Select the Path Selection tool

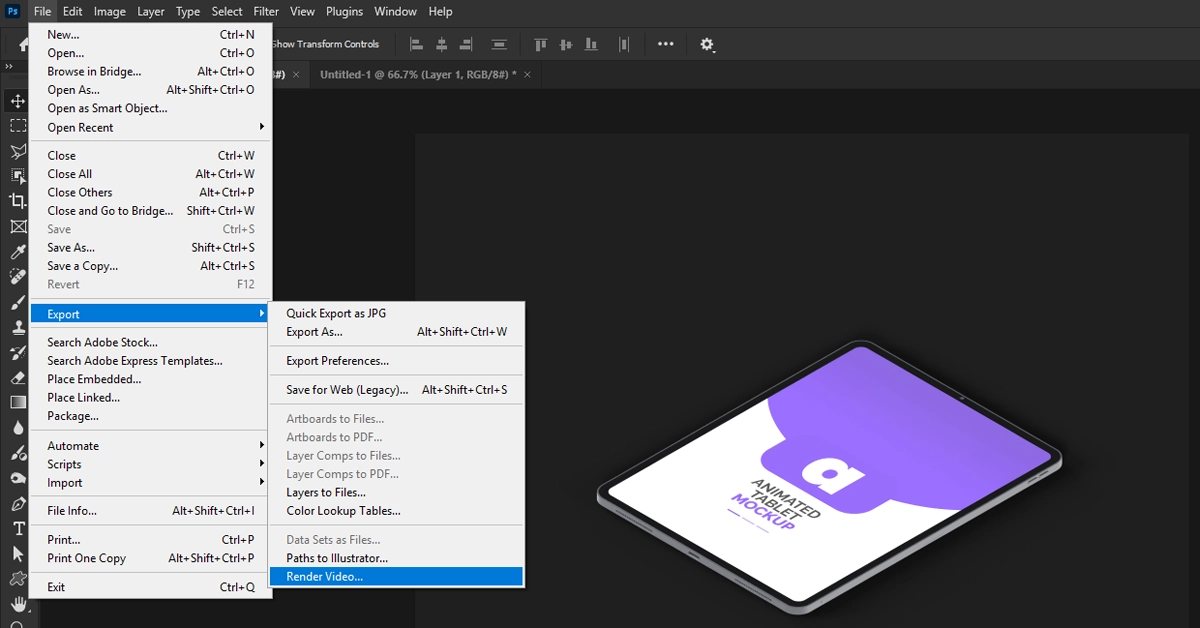(18, 553)
